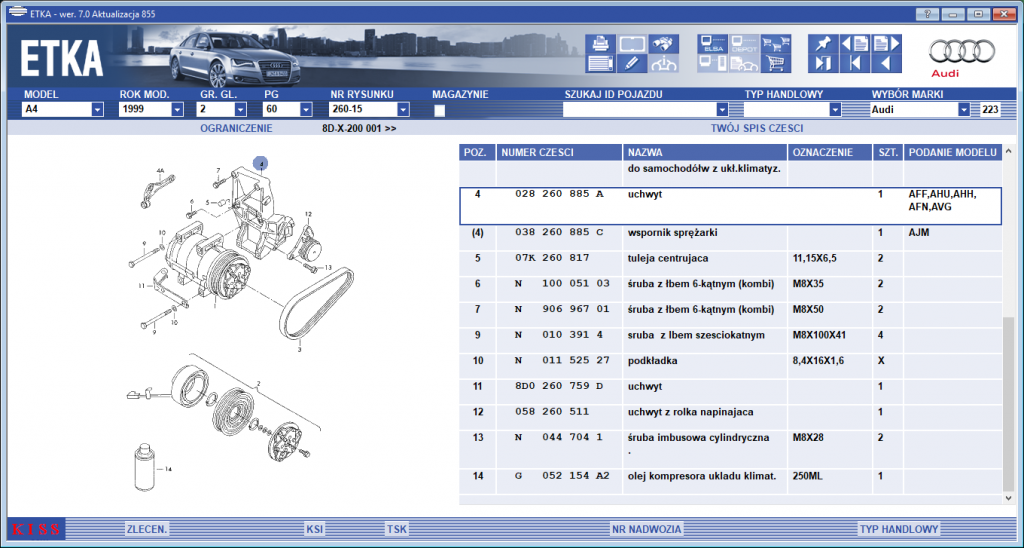Click the exit door icon

point(823,63)
